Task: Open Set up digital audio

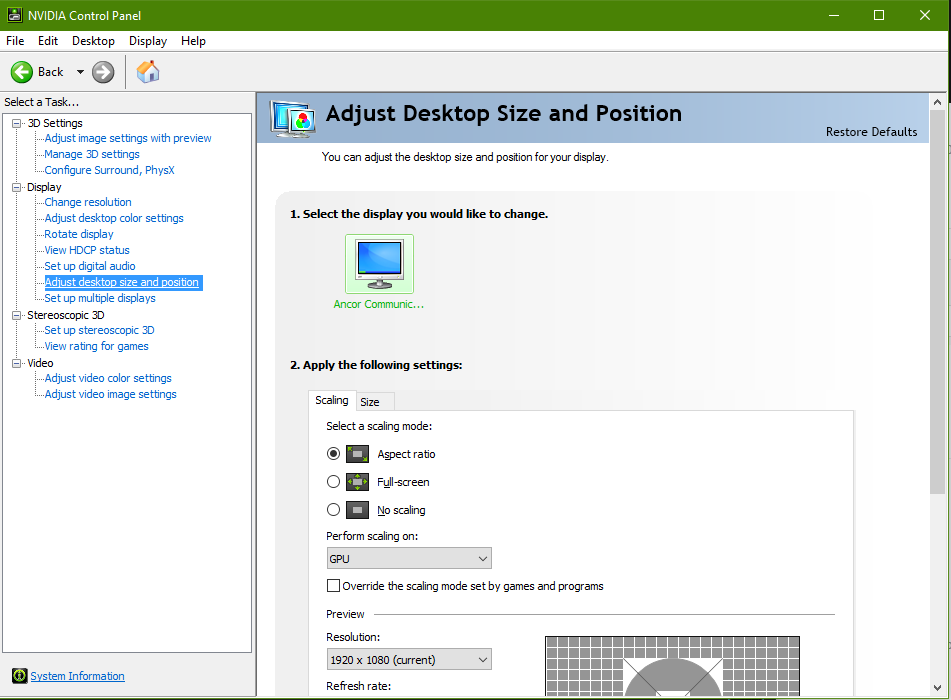Action: point(90,266)
